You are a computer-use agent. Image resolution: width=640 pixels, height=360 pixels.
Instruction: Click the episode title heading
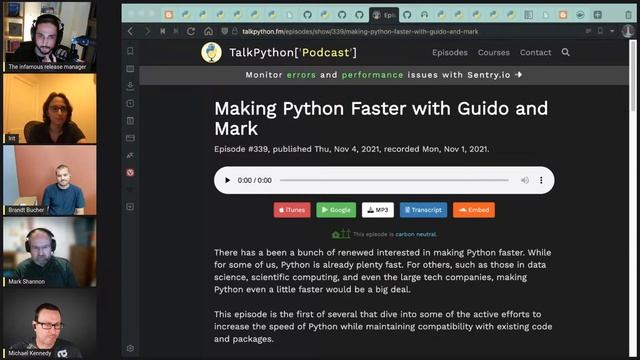coord(381,118)
